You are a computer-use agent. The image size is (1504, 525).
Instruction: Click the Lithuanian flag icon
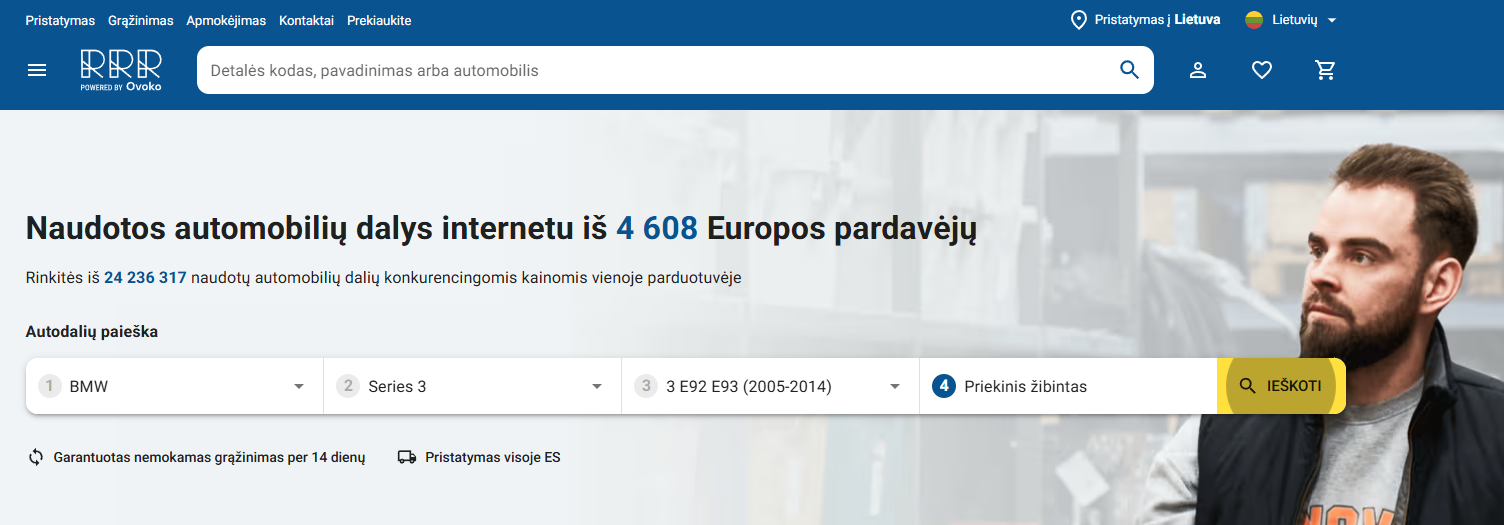1255,20
